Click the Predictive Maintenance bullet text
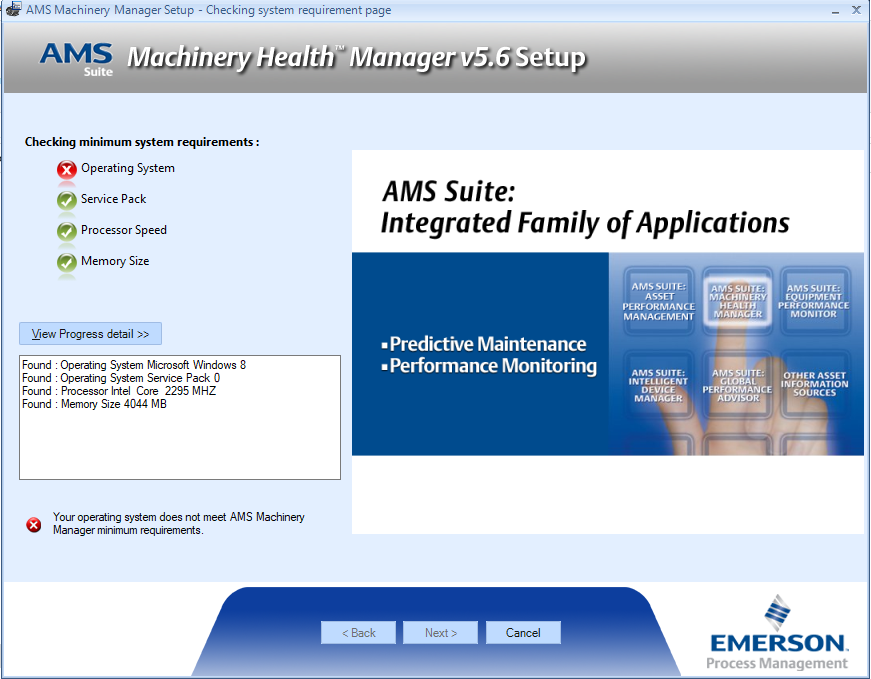This screenshot has width=871, height=679. tap(488, 344)
